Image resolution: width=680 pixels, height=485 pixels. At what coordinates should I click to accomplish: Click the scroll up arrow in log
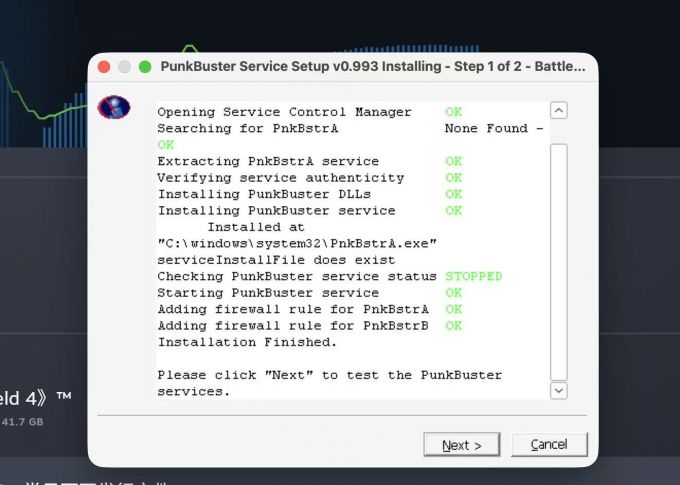[559, 111]
